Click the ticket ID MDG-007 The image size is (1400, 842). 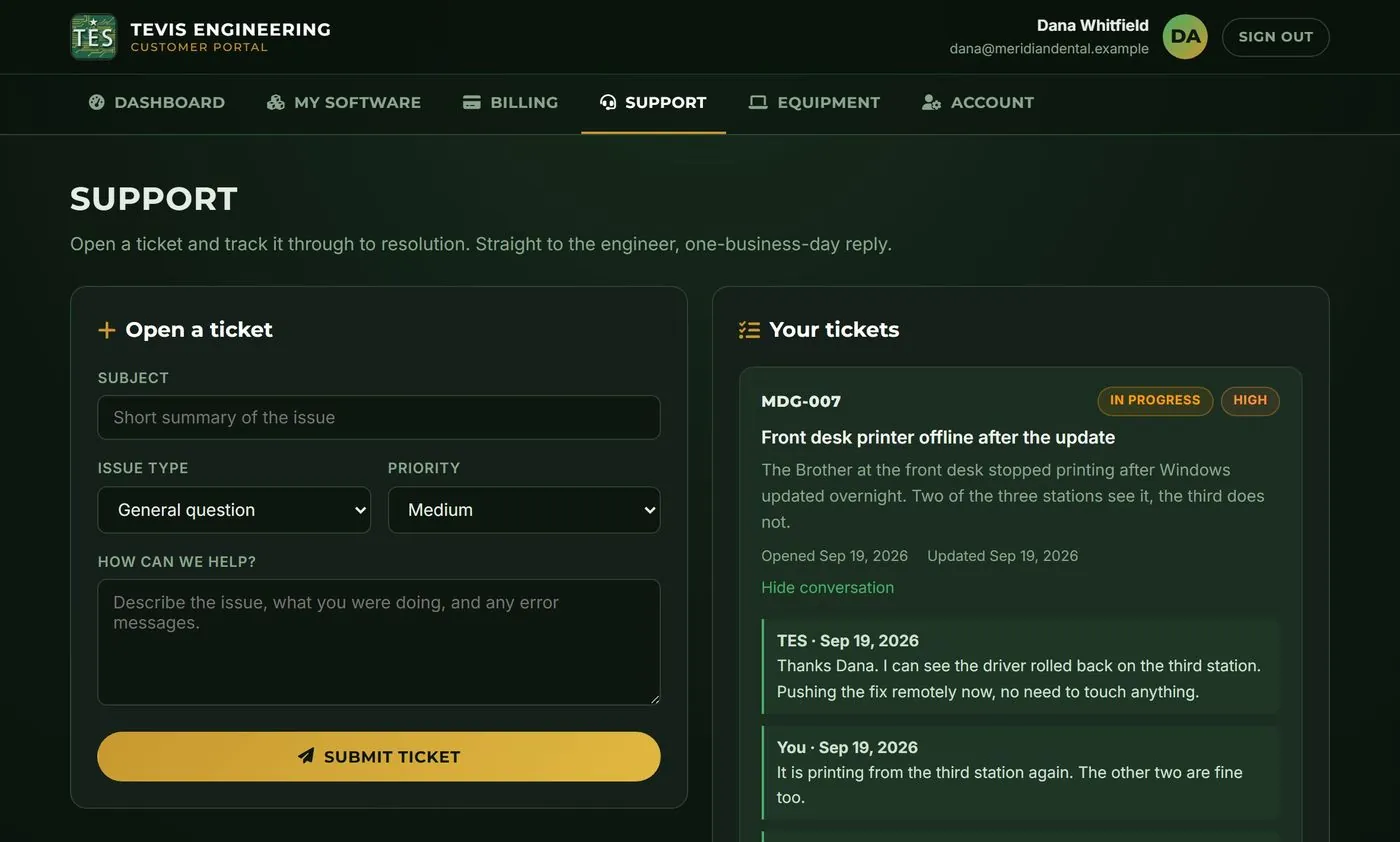coord(801,402)
